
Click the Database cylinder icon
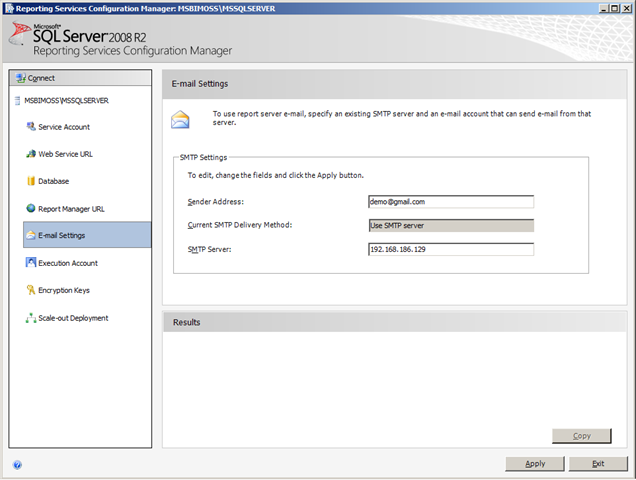point(31,181)
